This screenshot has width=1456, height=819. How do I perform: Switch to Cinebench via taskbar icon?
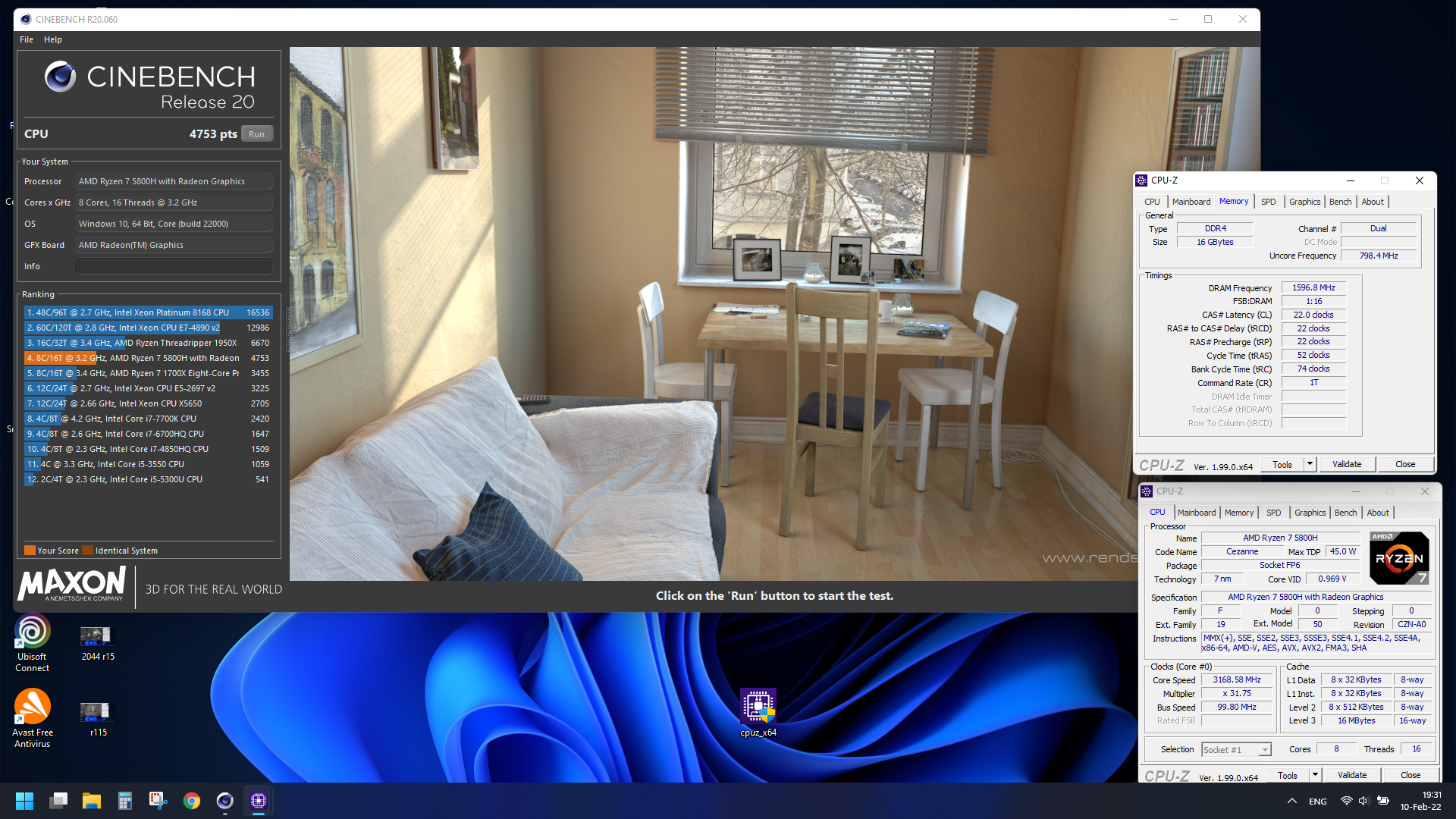coord(225,801)
